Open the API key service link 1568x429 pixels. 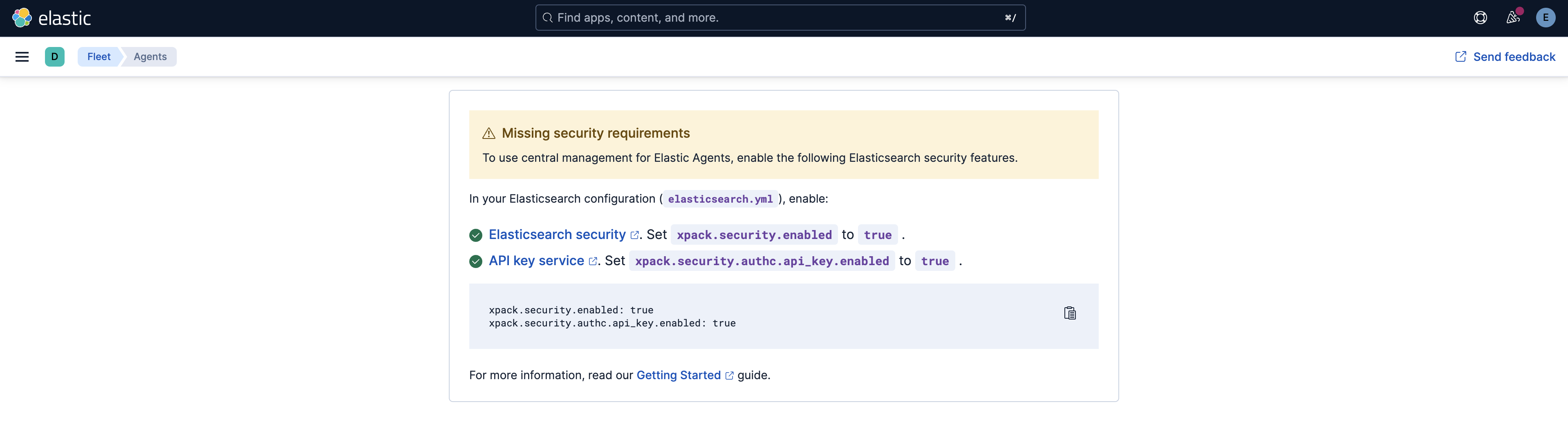coord(543,260)
